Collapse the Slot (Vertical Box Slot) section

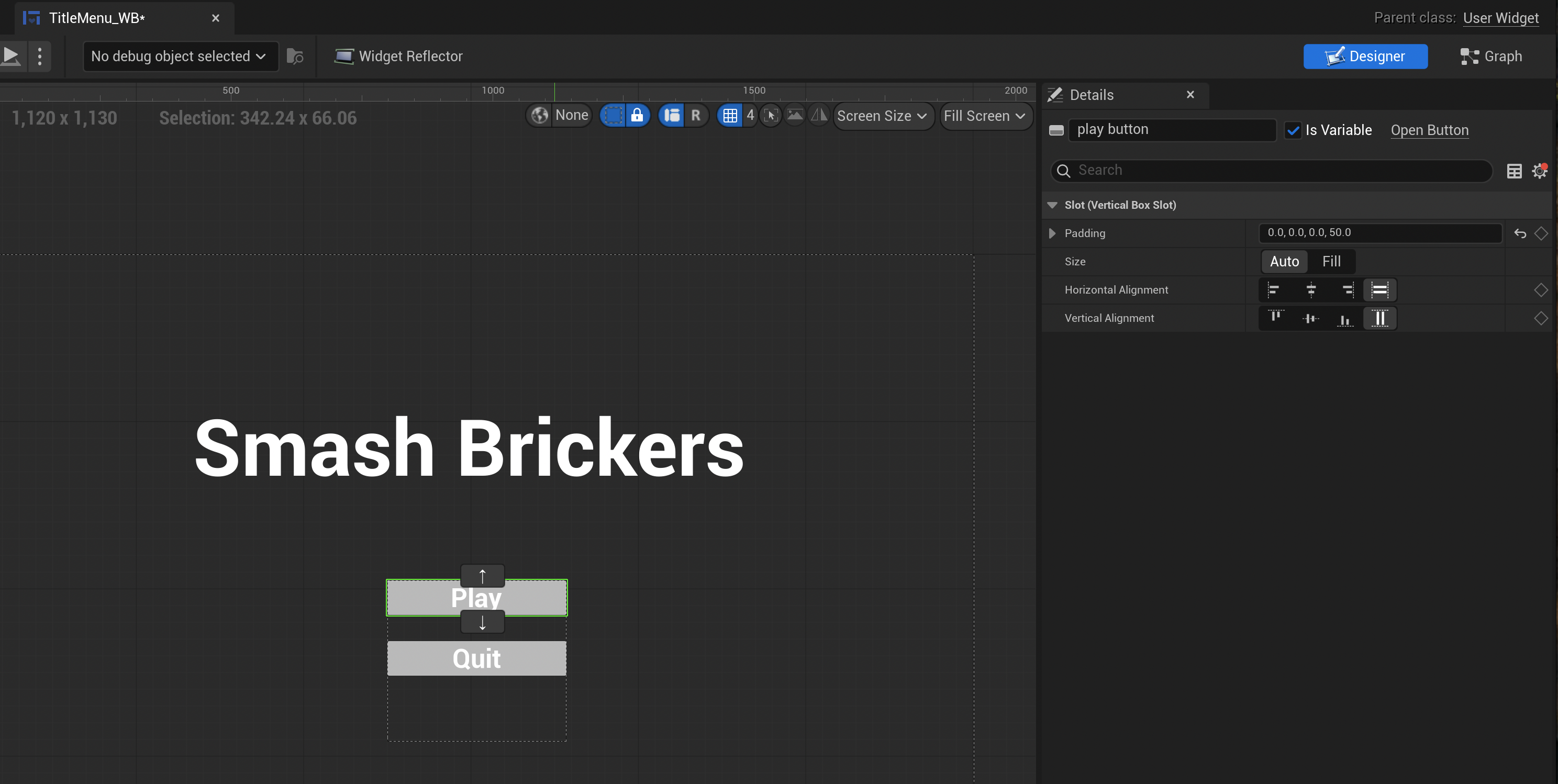1052,205
